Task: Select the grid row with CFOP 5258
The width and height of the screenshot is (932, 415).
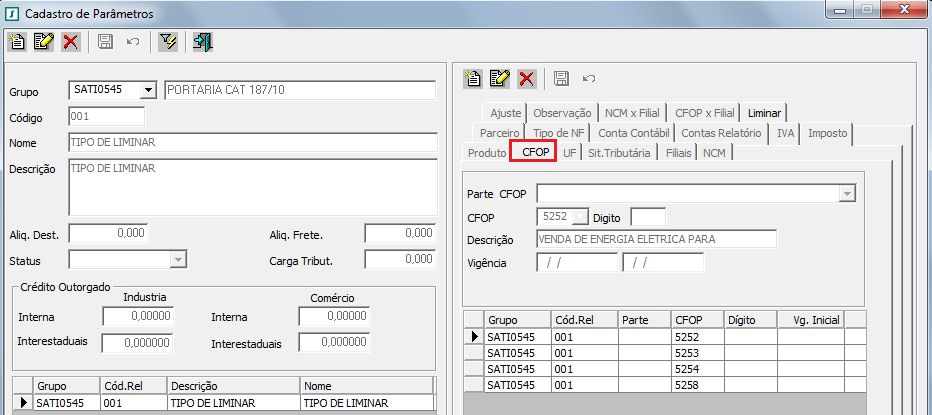Action: coord(665,385)
